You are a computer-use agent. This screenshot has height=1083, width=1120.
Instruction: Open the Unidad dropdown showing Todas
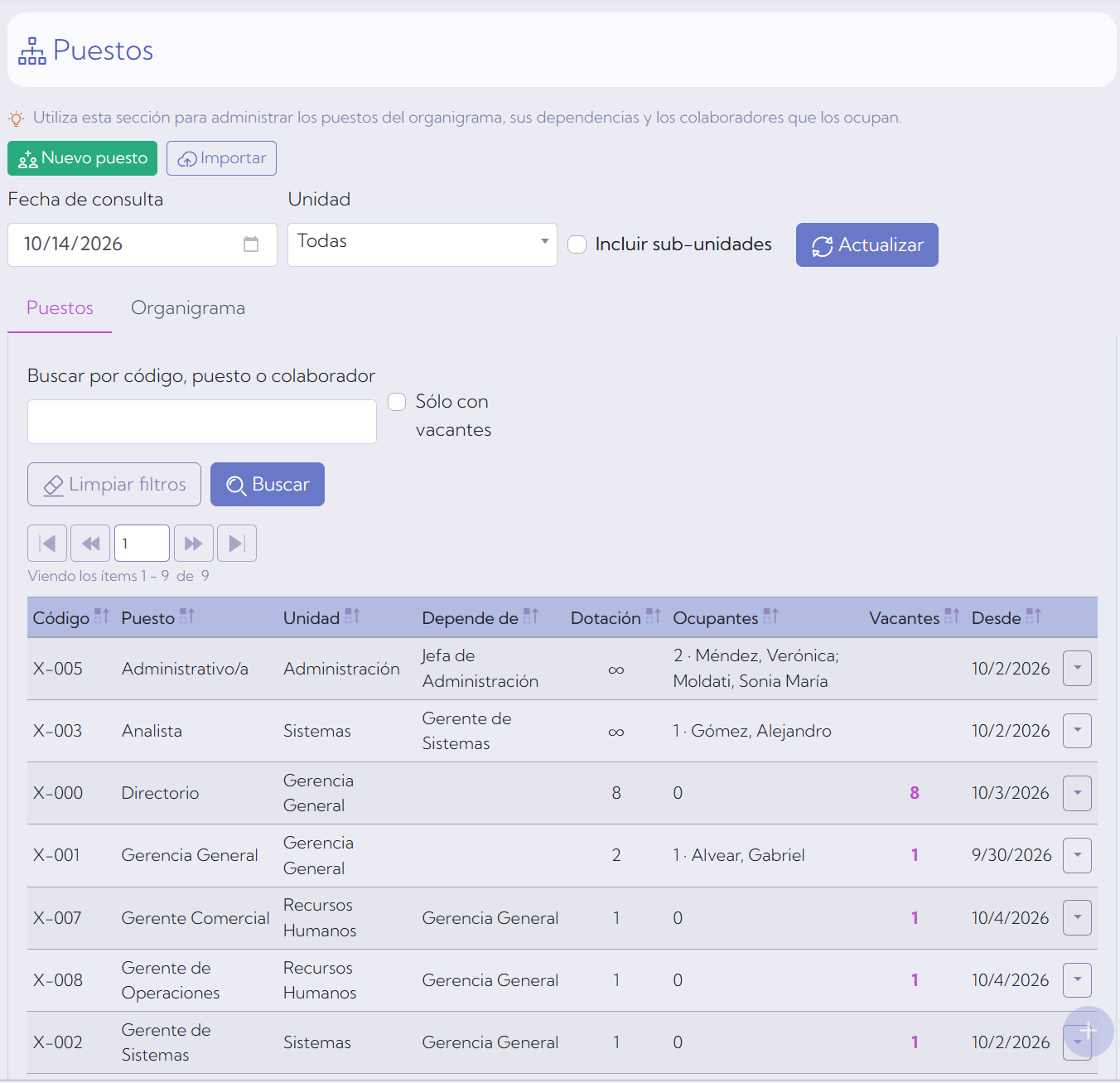(x=422, y=244)
